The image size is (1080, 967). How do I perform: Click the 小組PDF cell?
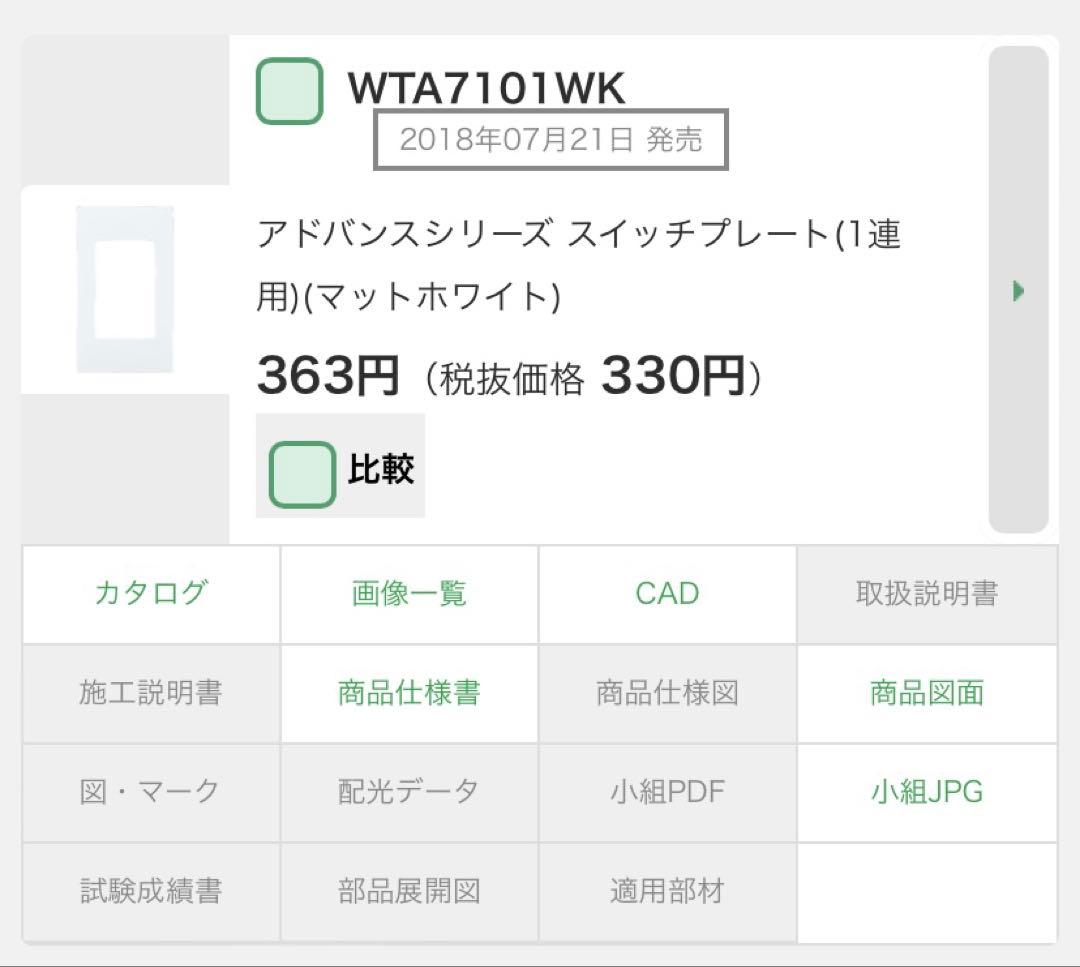coord(667,791)
